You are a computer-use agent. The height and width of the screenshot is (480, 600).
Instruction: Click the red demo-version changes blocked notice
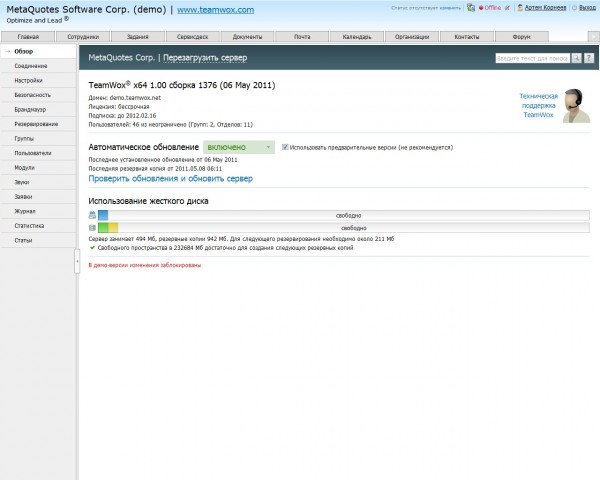point(145,265)
